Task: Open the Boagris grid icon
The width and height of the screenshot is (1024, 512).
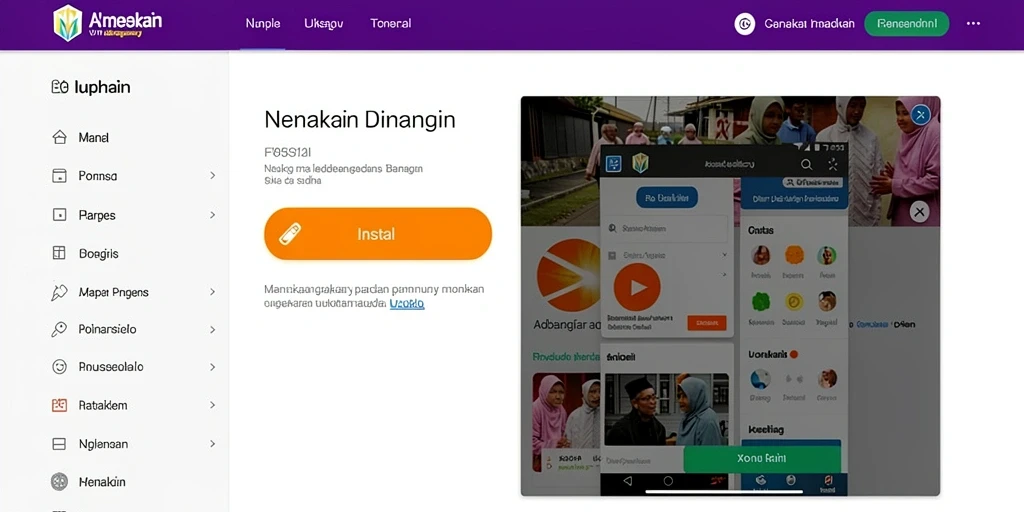Action: (x=59, y=253)
